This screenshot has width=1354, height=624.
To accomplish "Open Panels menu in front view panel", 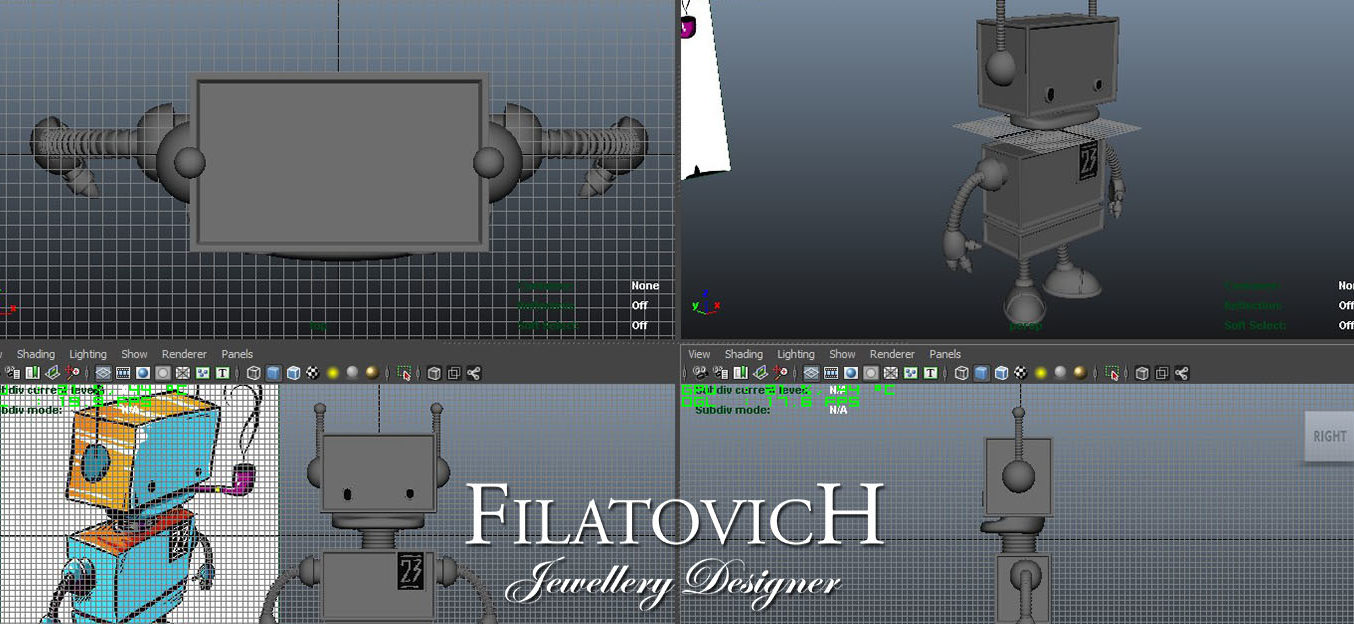I will tap(237, 354).
